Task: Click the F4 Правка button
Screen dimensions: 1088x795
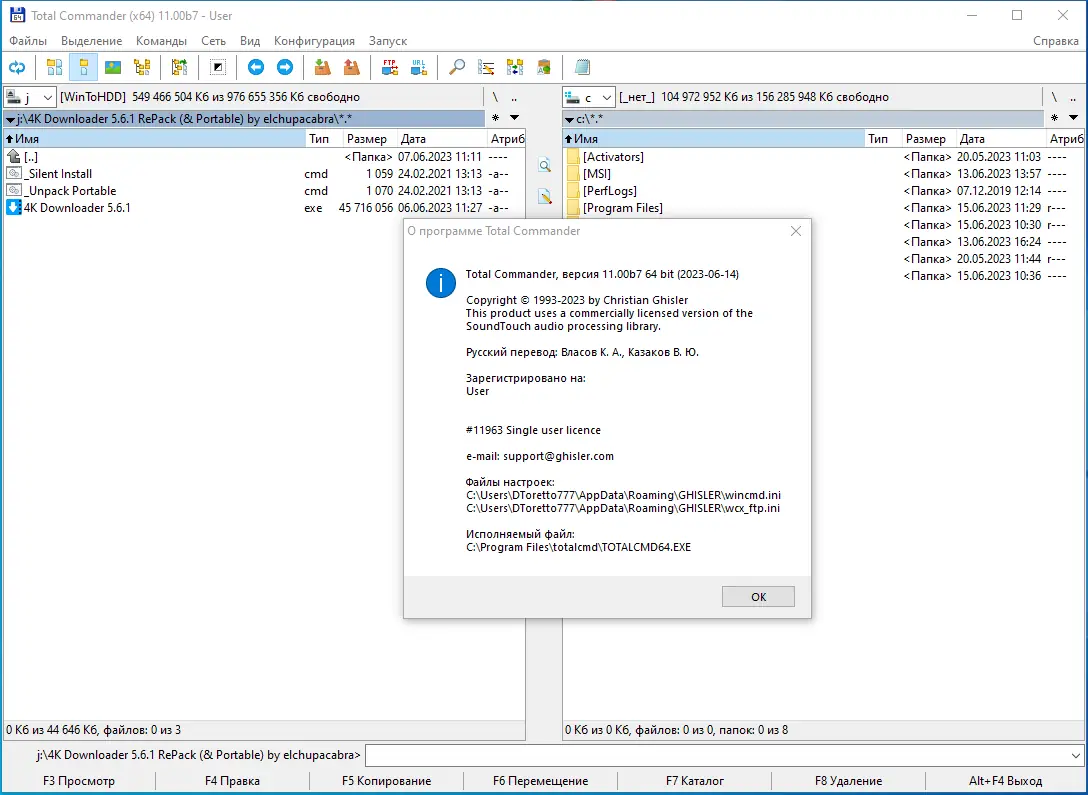Action: pyautogui.click(x=232, y=781)
